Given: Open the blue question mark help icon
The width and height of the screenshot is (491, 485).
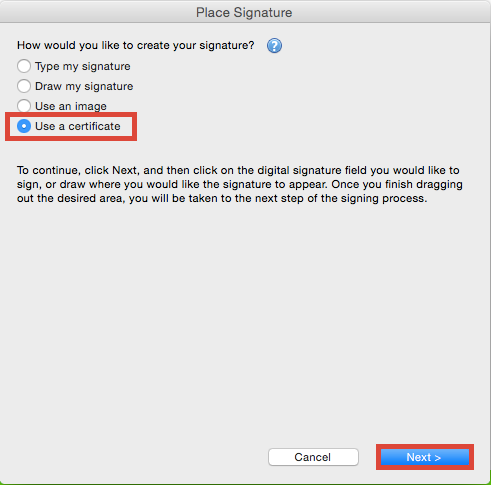Looking at the screenshot, I should (x=274, y=46).
